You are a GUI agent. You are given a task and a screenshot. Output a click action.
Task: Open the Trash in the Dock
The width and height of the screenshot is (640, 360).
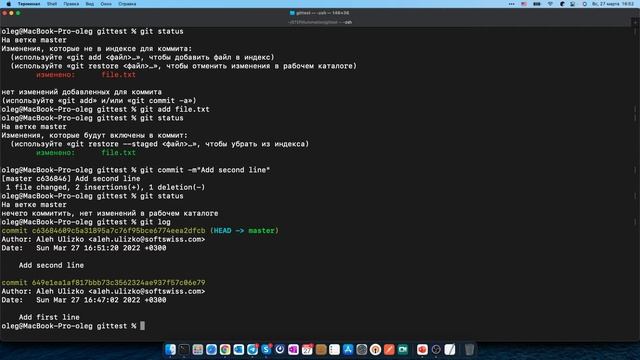click(469, 349)
